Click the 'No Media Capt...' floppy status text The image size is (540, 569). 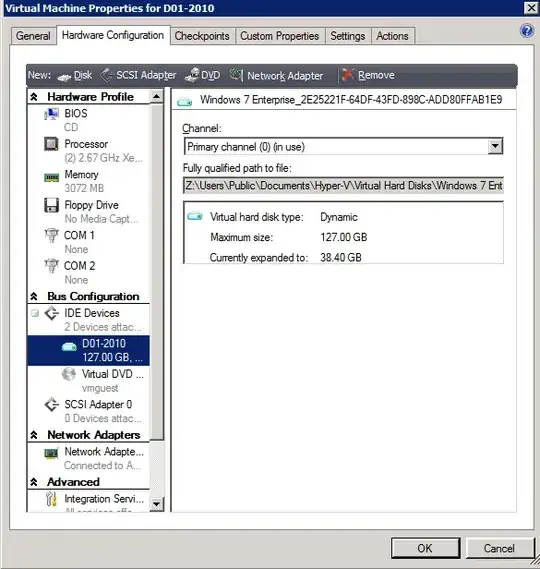[101, 219]
